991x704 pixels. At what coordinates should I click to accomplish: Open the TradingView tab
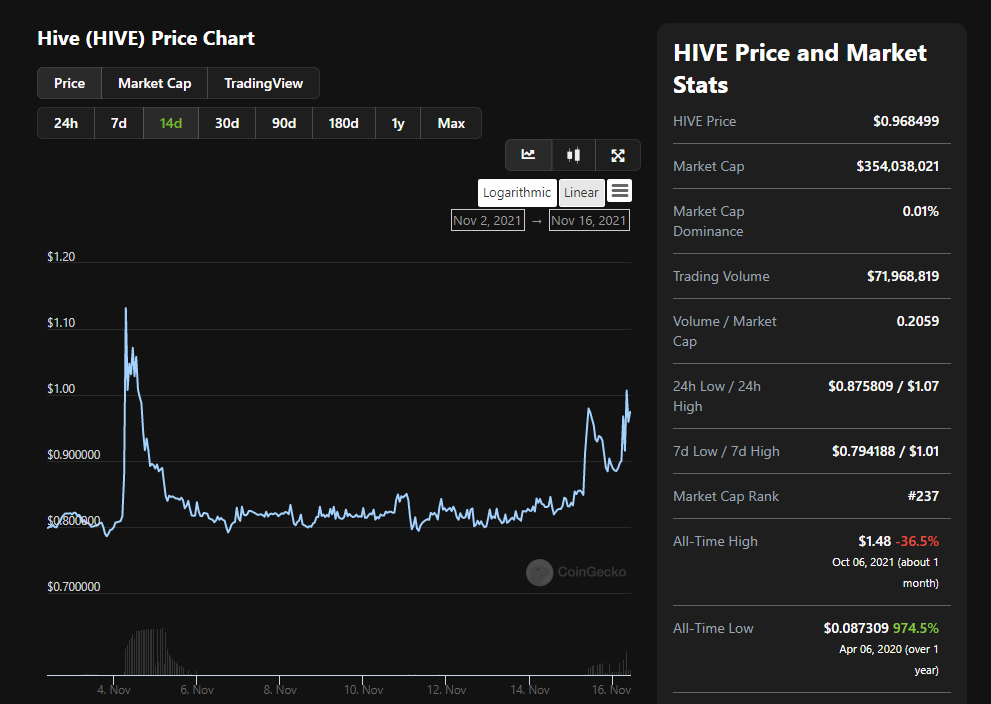point(263,83)
